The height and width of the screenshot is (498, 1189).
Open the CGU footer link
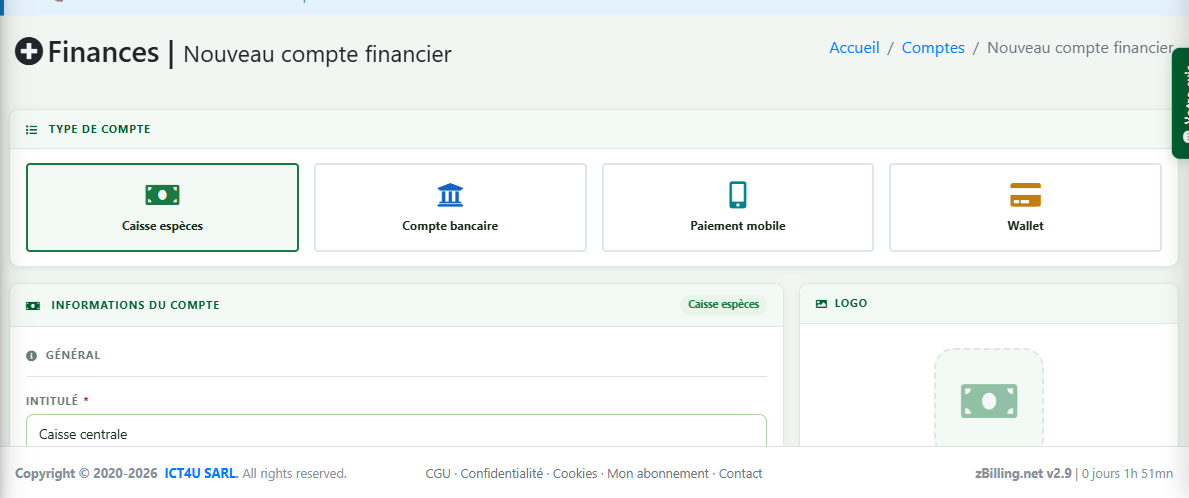(x=438, y=474)
